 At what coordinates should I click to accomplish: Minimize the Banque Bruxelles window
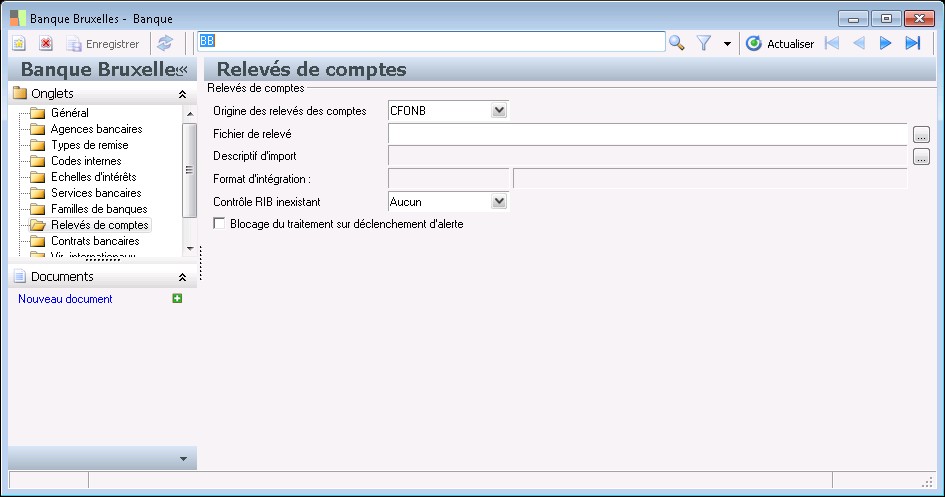tap(853, 19)
